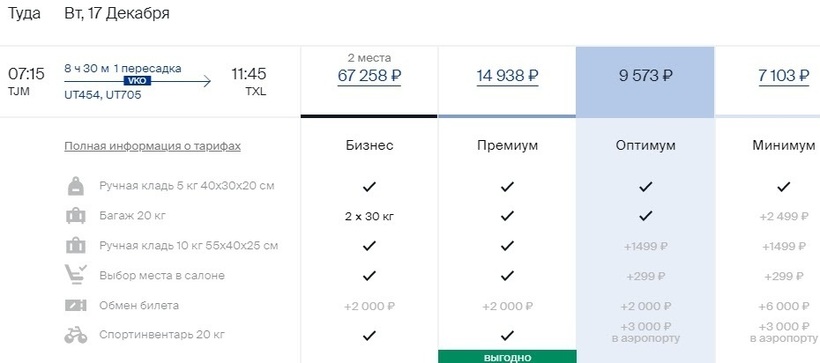The width and height of the screenshot is (820, 363).
Task: Select the Премиум fare price 14 938 ₽
Action: [x=507, y=76]
